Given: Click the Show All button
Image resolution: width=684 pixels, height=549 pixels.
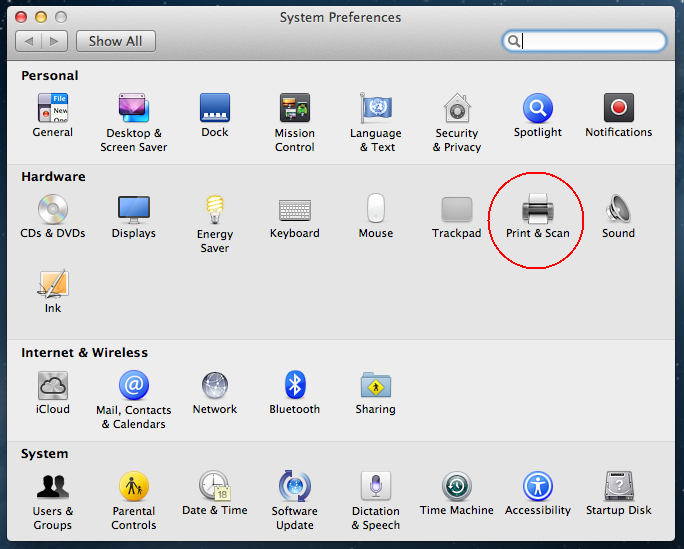Looking at the screenshot, I should click(x=115, y=41).
